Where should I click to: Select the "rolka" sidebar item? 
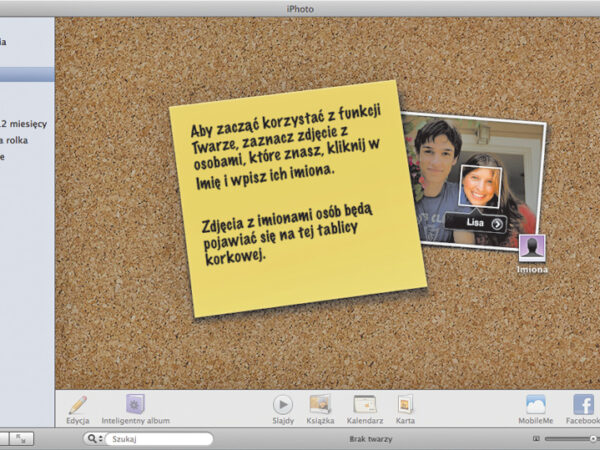[x=18, y=140]
